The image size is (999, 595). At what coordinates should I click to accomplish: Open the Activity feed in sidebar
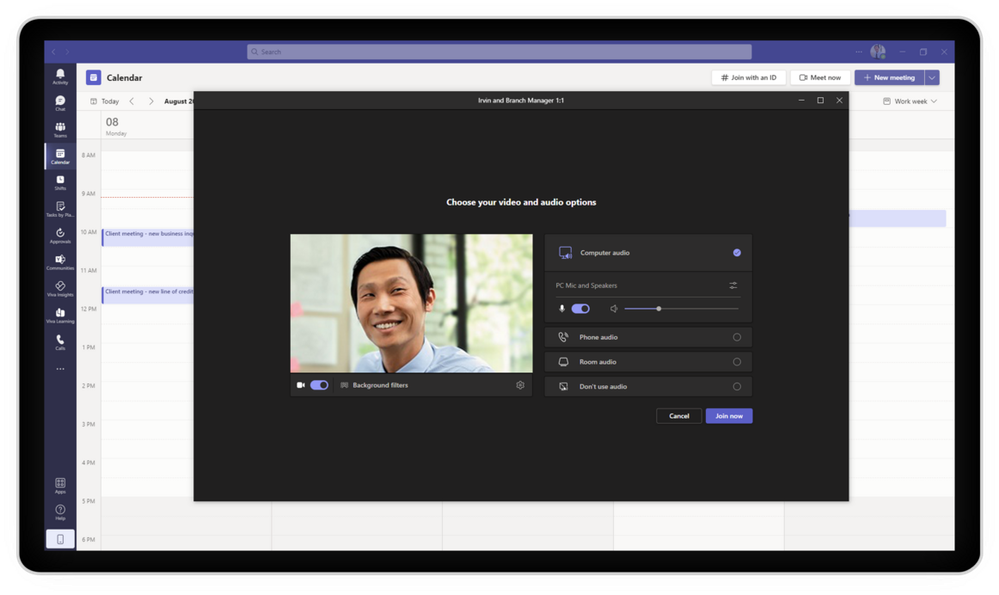[60, 76]
